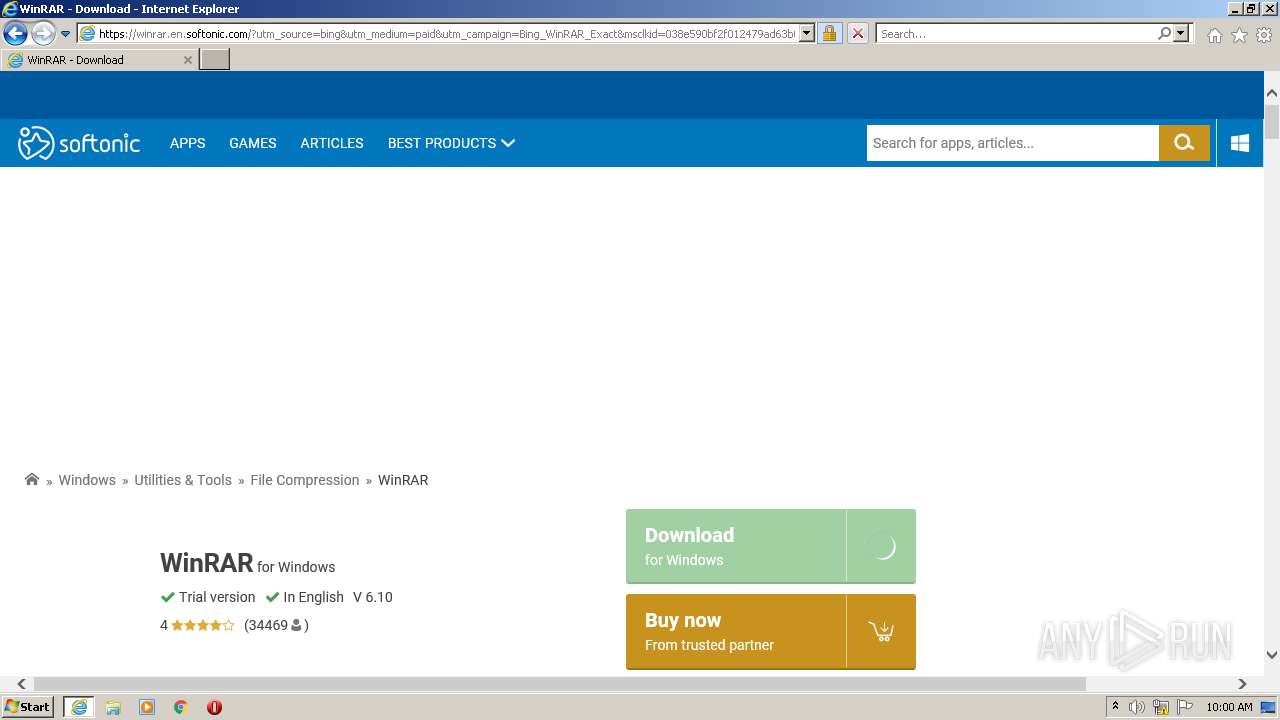Click the volume speaker tray icon
The image size is (1280, 720).
1137,707
